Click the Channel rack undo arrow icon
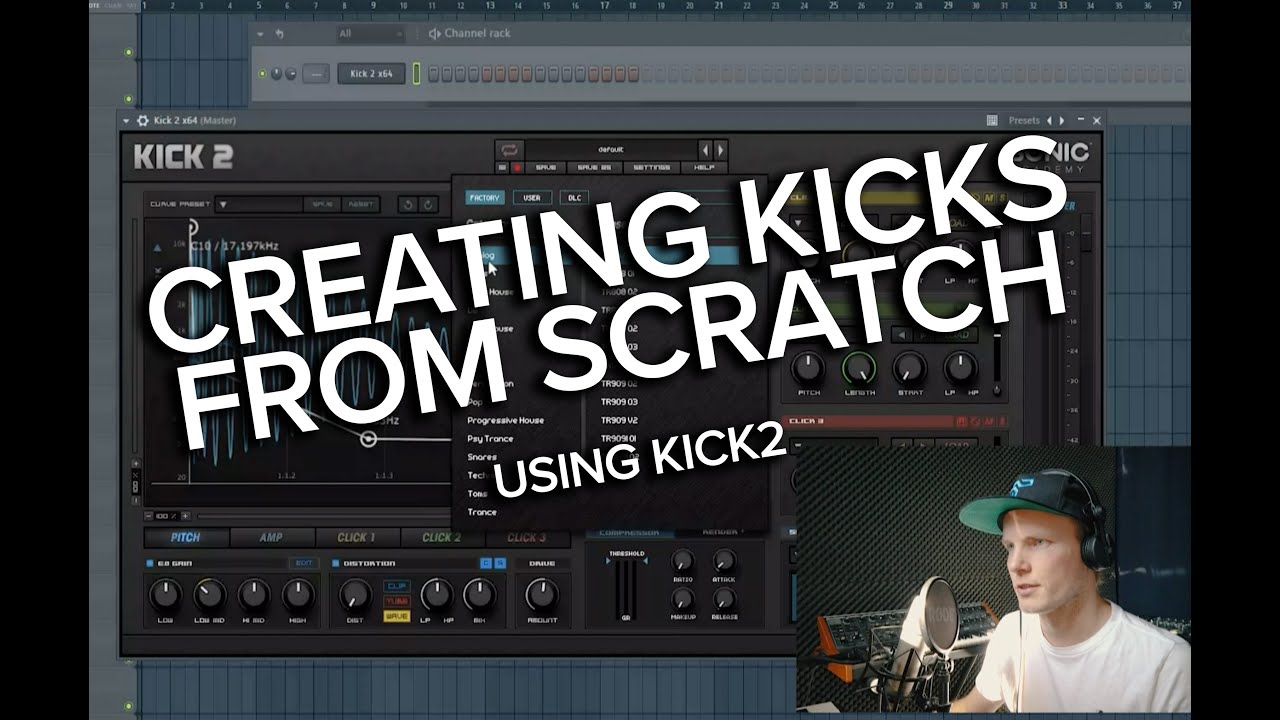Screen dimensions: 1280x720 (279, 33)
